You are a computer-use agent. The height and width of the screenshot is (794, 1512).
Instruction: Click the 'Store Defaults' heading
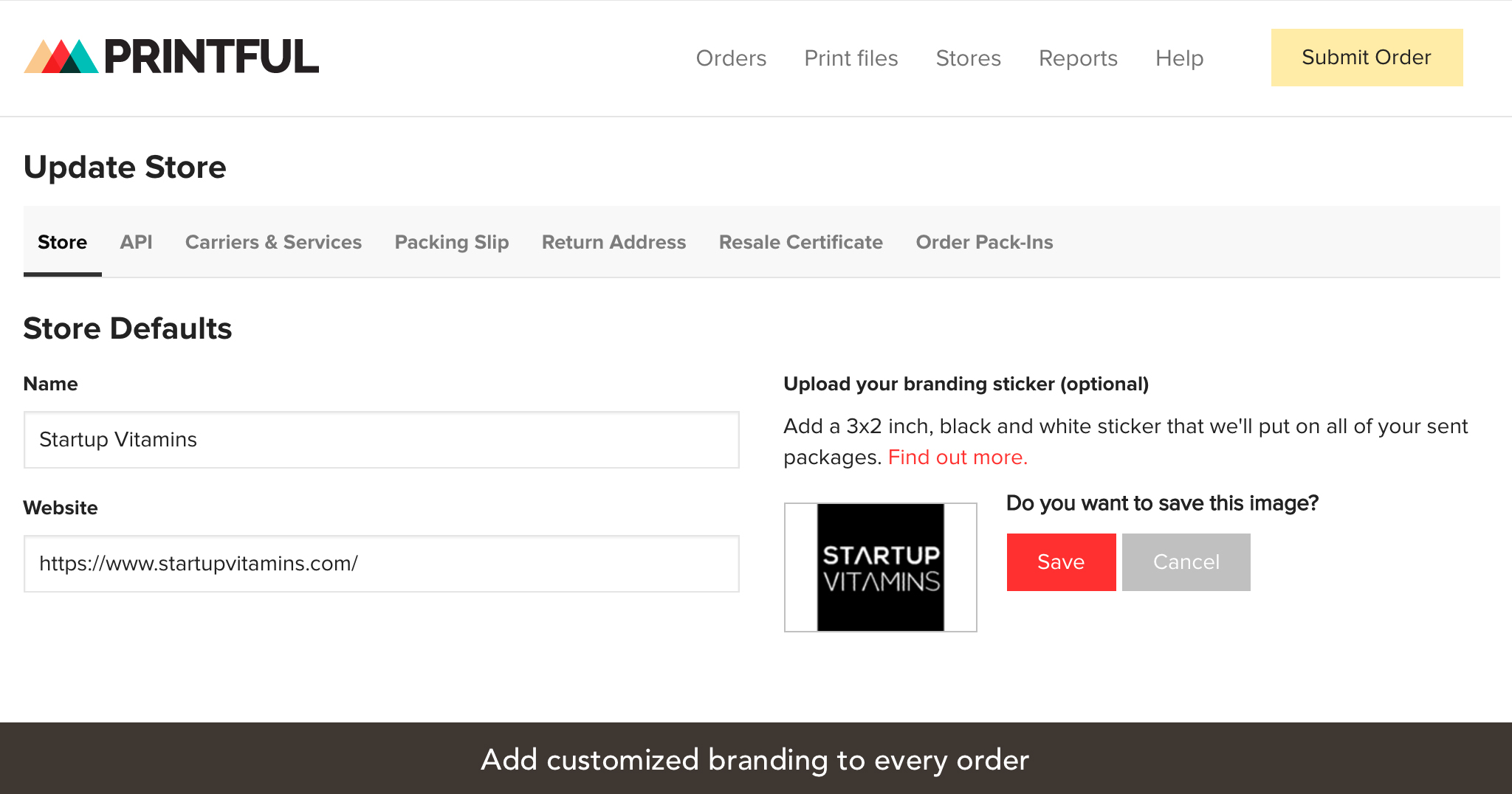tap(128, 328)
